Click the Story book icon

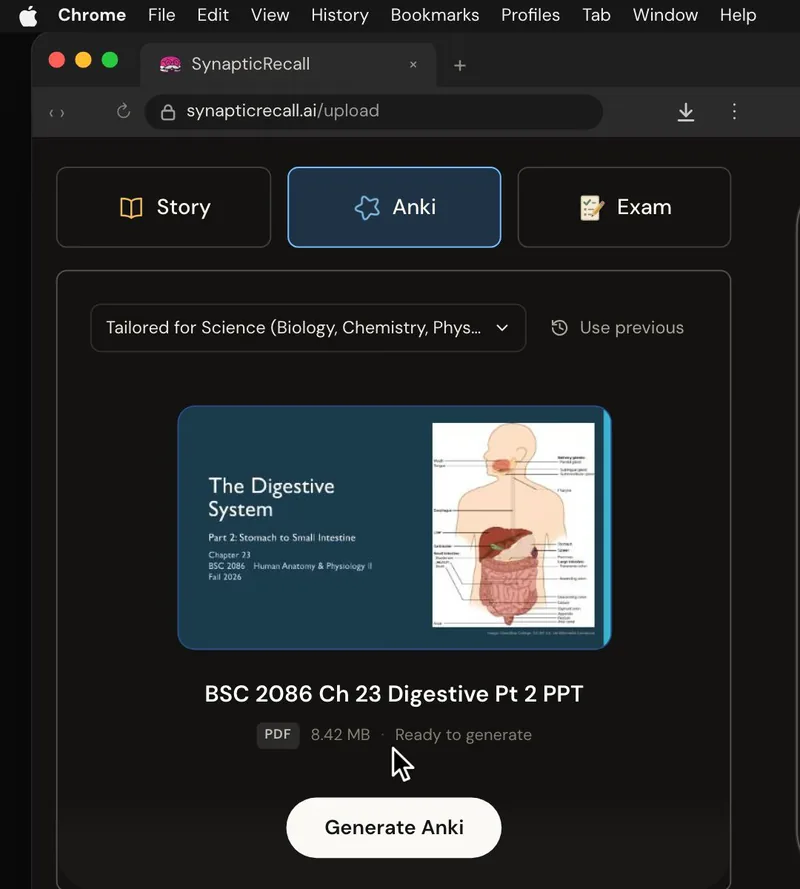(131, 208)
